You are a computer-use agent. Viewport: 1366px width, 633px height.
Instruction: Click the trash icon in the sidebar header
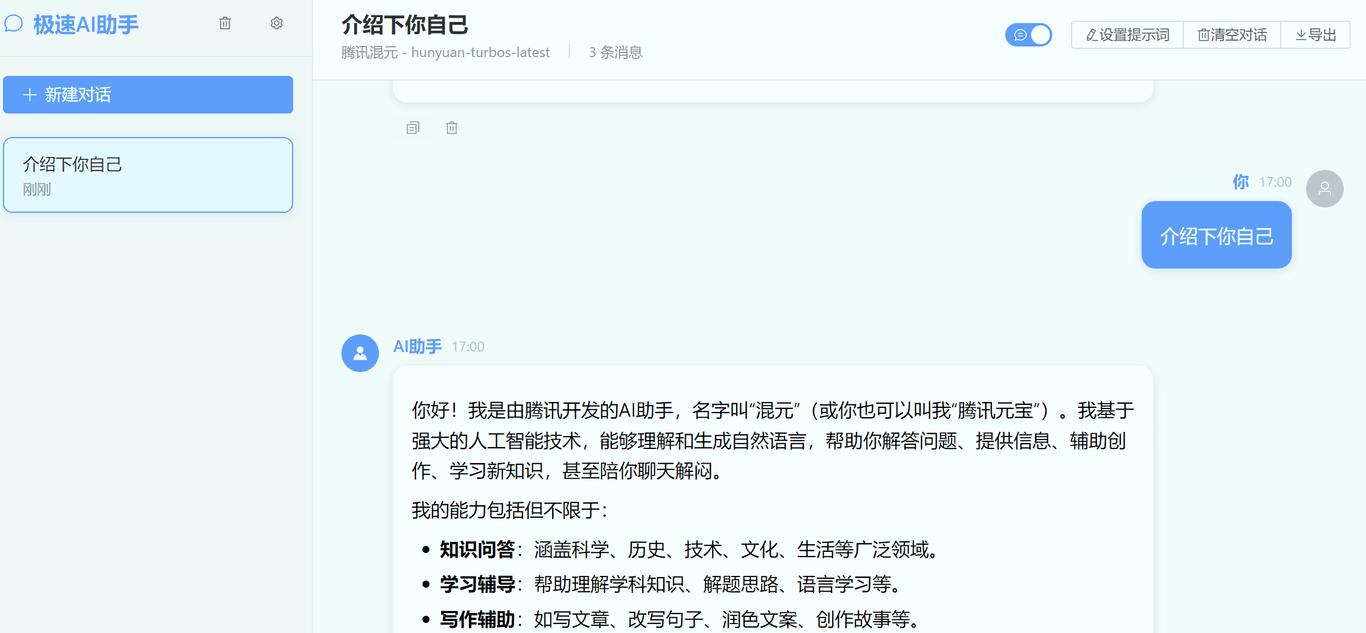225,23
